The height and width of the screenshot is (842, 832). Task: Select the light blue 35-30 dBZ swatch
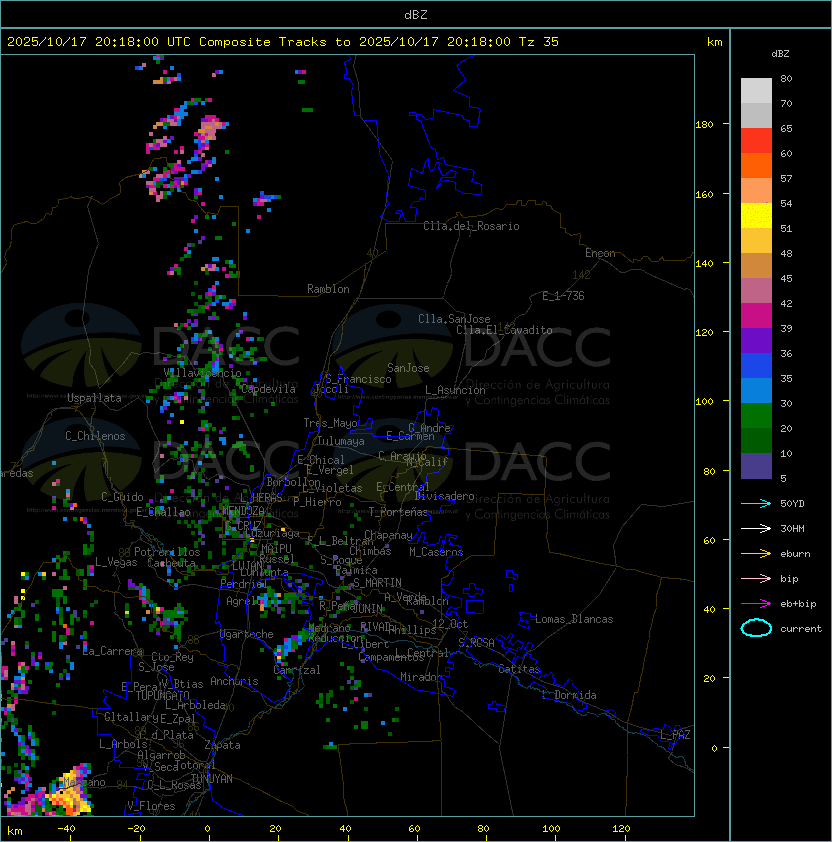pos(756,390)
